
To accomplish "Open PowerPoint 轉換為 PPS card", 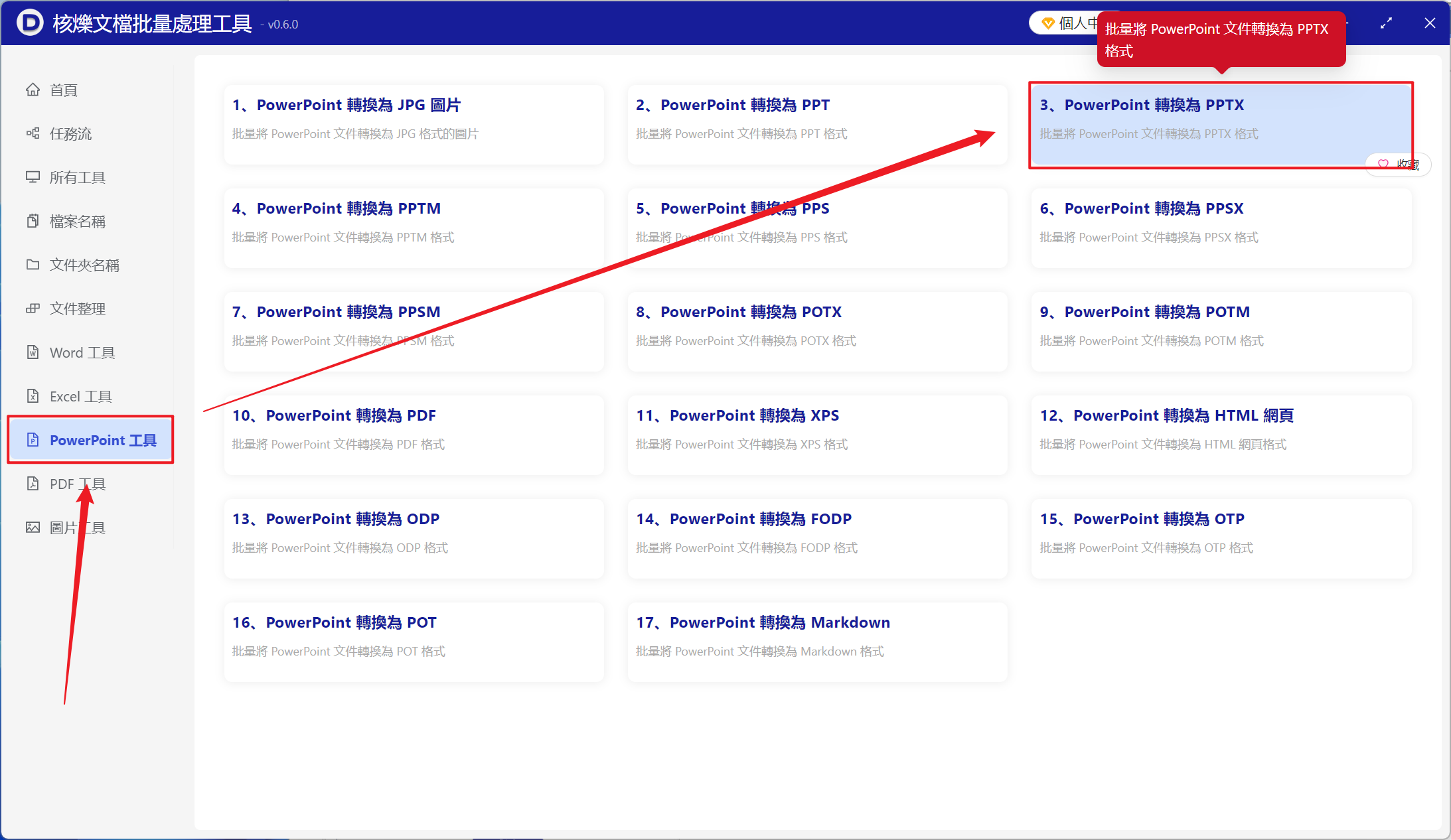I will tap(818, 228).
